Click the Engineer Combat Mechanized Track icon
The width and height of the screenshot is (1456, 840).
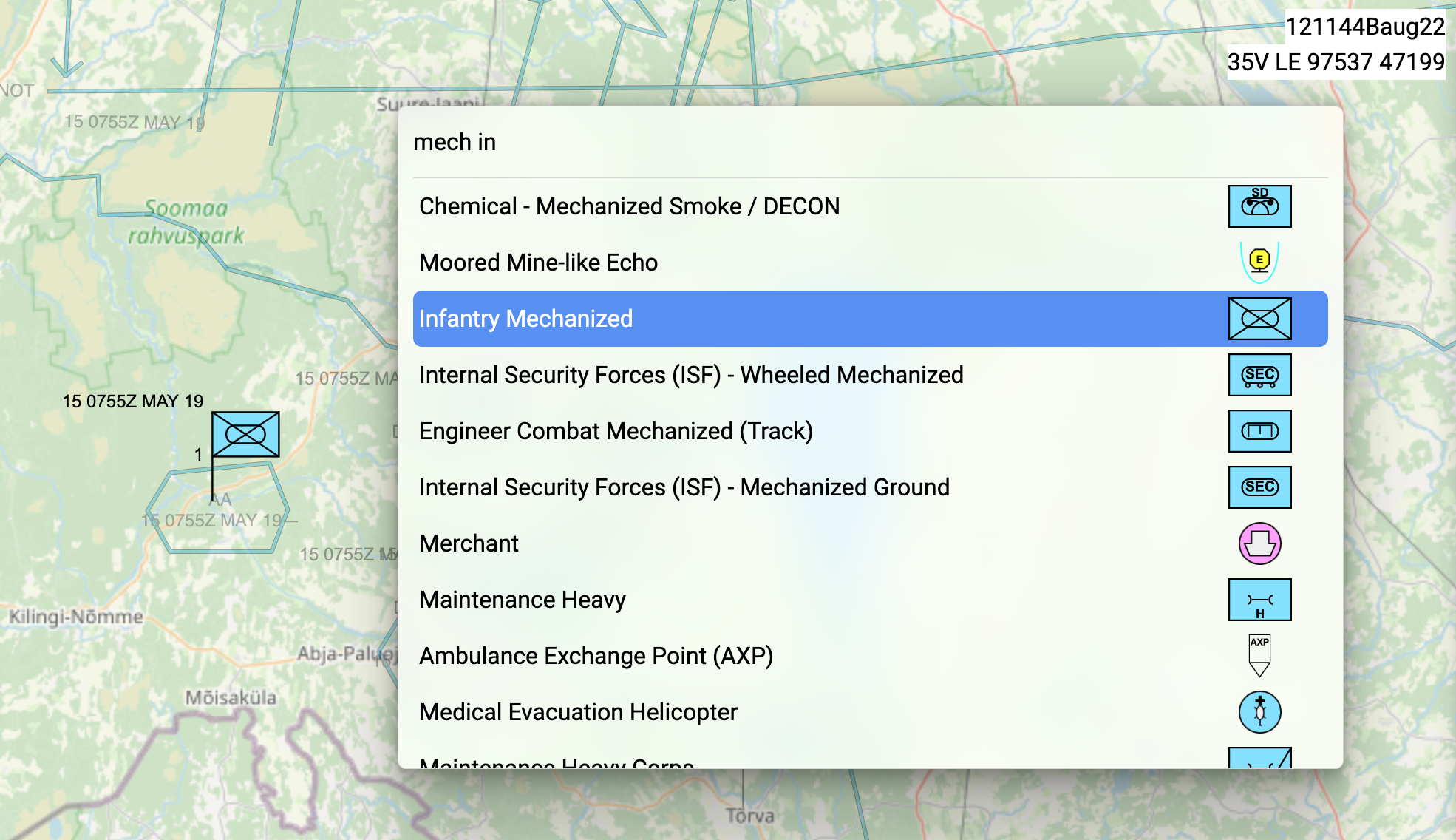[x=1259, y=431]
